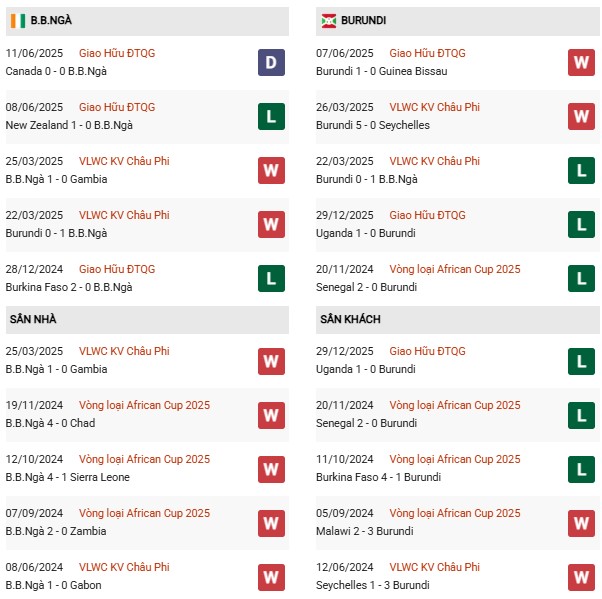Click the B.B.Ngà 4 - 1 Sierra Leone result
The width and height of the screenshot is (602, 599).
coord(67,477)
